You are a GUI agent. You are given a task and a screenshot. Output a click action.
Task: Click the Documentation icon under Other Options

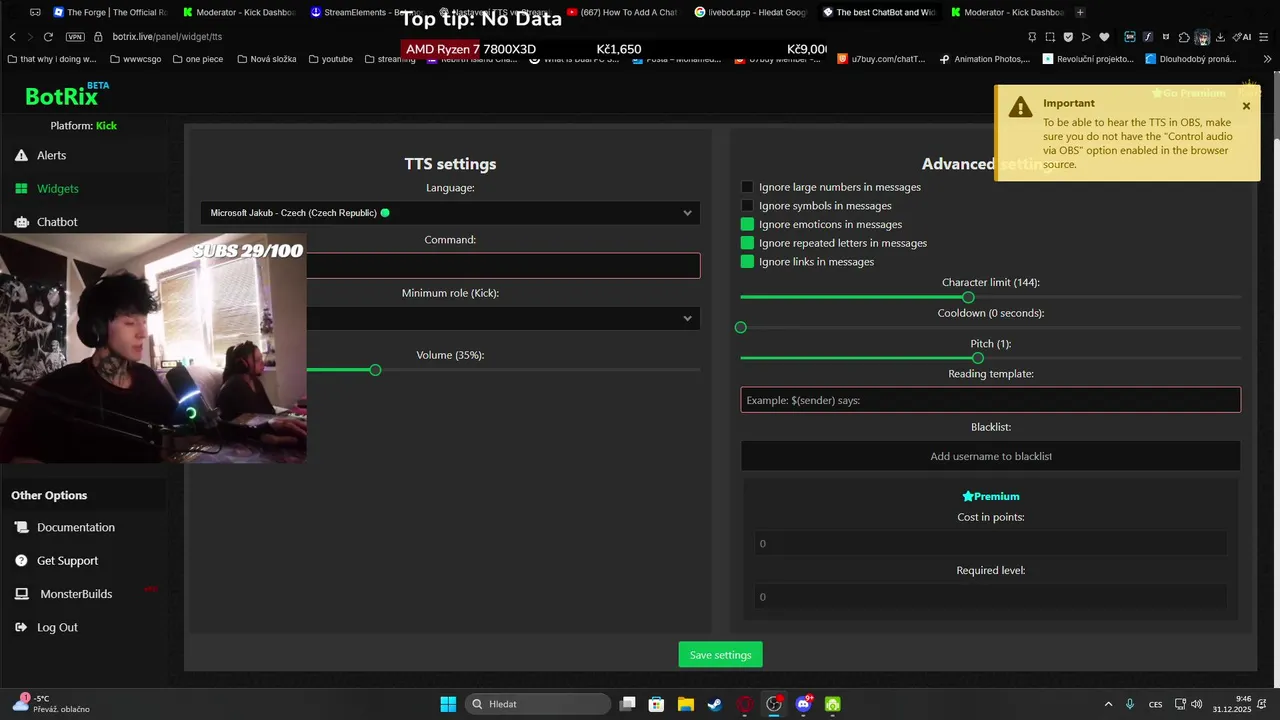click(x=21, y=527)
